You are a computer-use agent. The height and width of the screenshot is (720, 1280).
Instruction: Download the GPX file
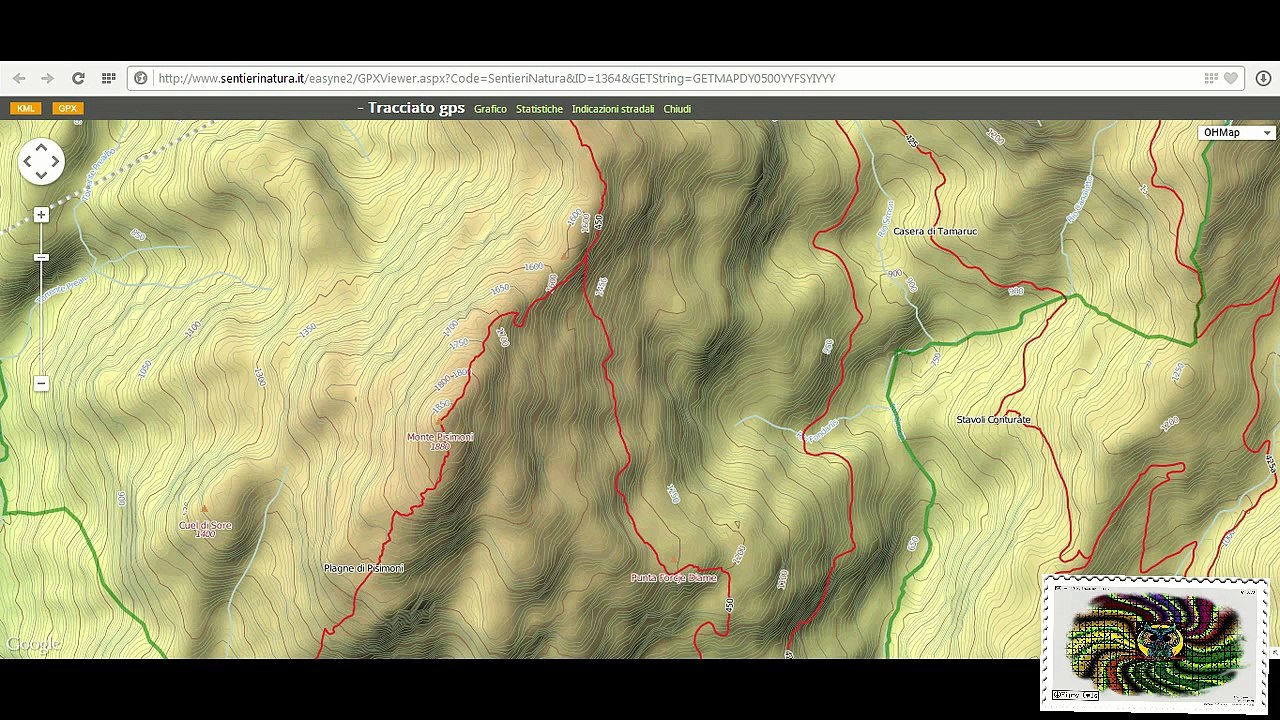tap(67, 108)
